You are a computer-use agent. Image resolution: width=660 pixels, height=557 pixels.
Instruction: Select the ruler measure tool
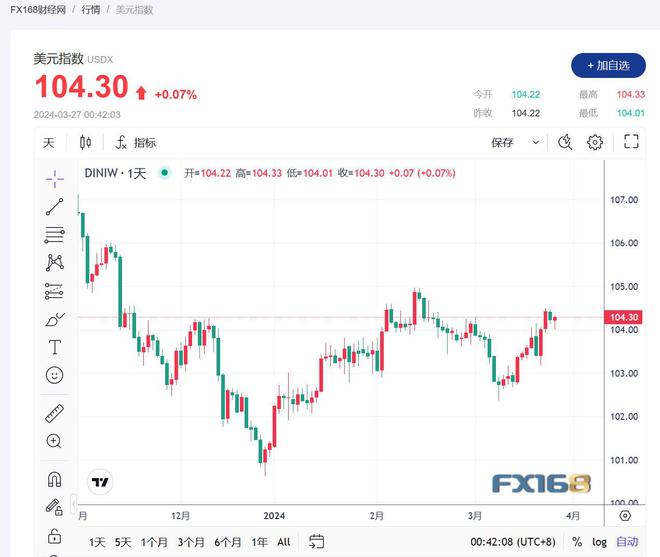(54, 412)
